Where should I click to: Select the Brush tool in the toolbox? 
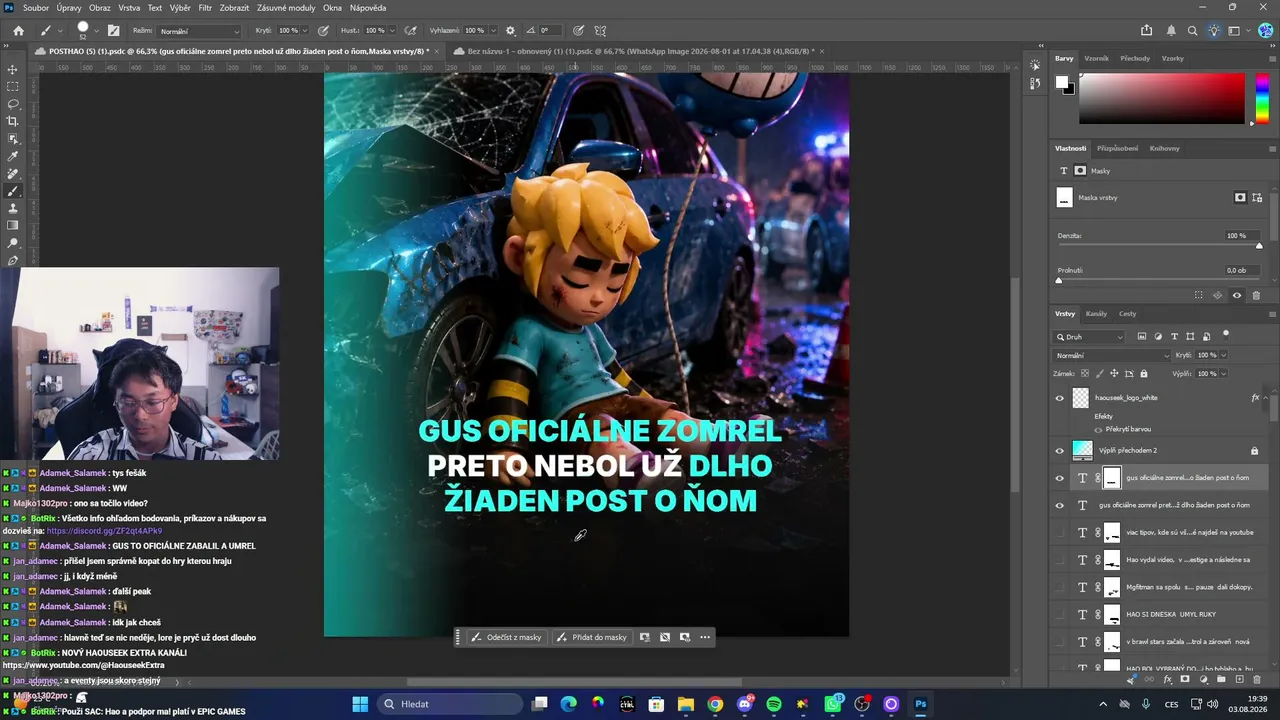[x=13, y=191]
